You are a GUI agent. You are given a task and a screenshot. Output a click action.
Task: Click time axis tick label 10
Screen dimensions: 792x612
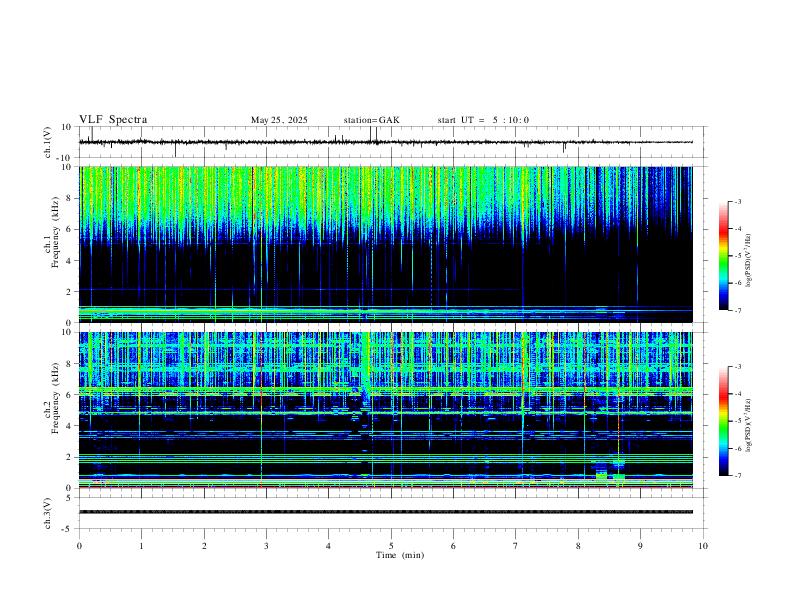[703, 546]
